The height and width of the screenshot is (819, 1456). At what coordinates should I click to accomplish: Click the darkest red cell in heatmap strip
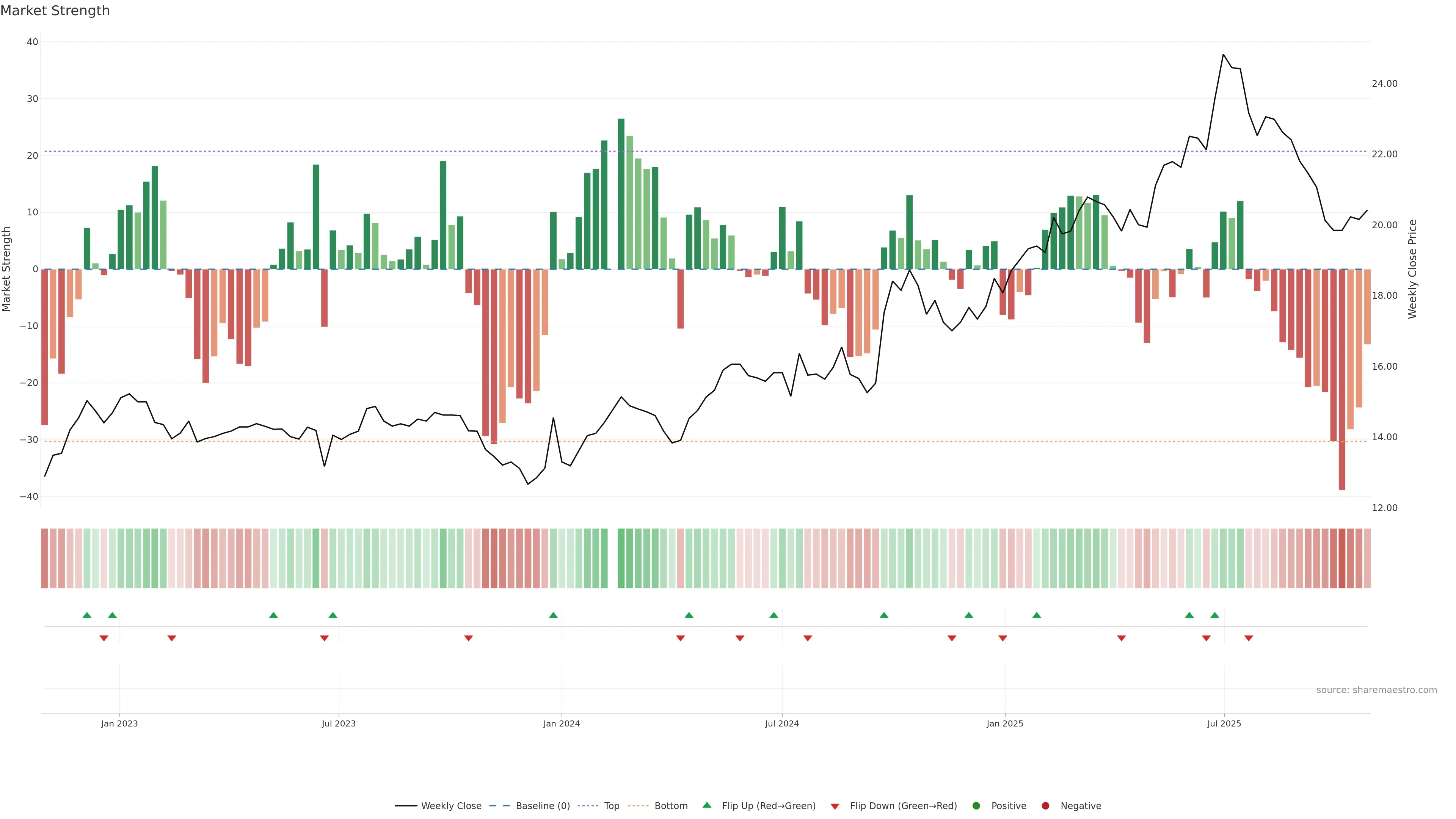[x=1342, y=559]
